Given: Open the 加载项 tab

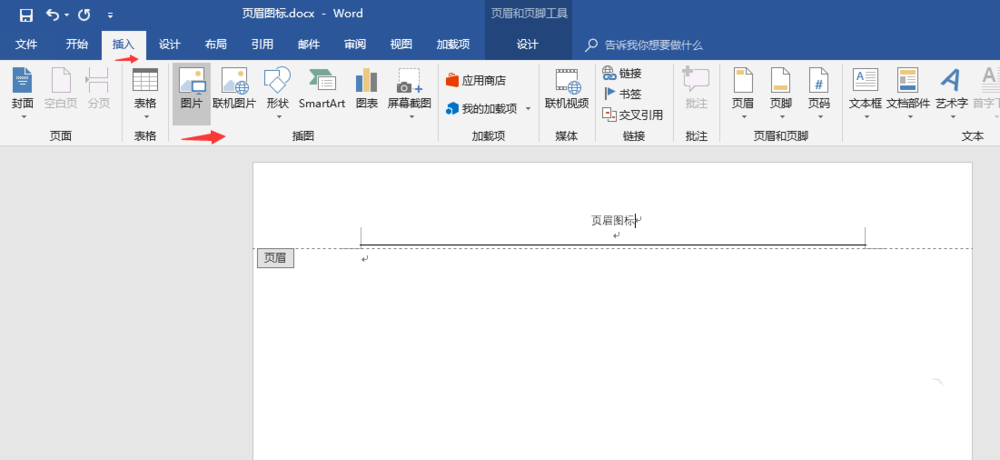Looking at the screenshot, I should 453,44.
